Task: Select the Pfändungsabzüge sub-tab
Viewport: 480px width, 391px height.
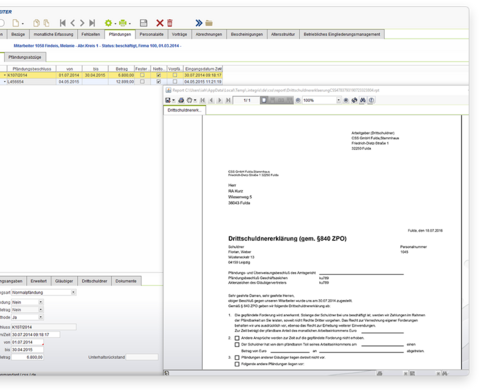Action: tap(25, 57)
